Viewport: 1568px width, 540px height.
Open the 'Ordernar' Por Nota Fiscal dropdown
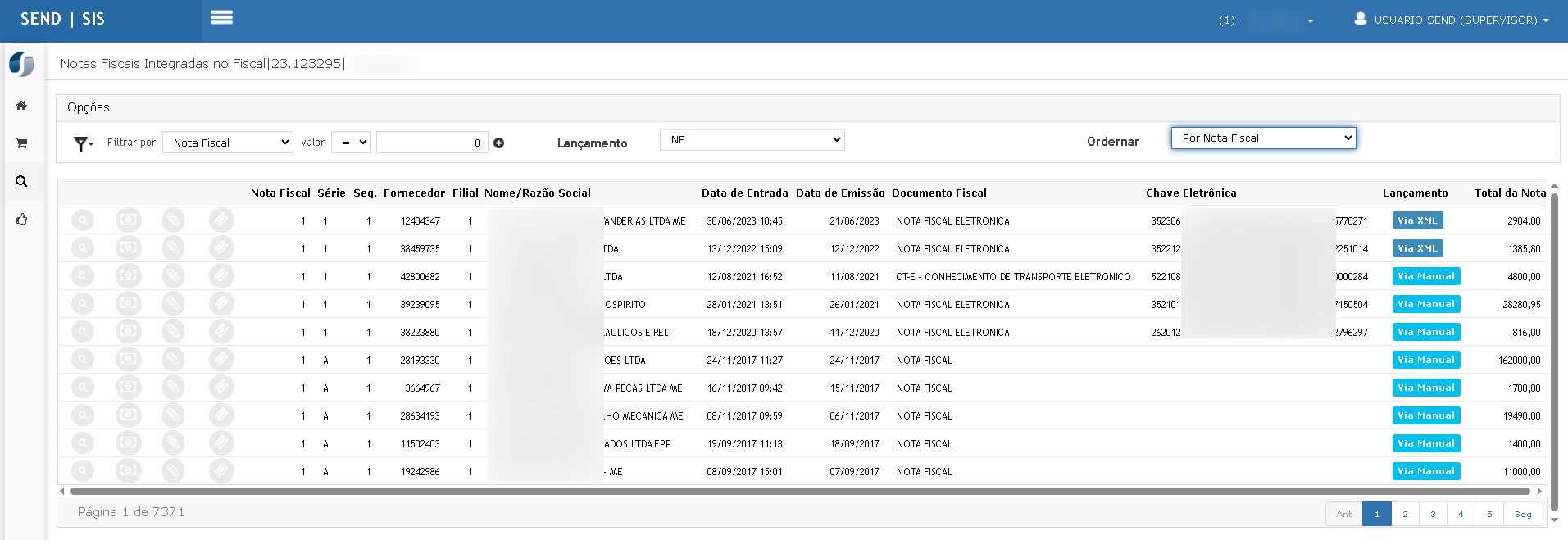(x=1263, y=138)
